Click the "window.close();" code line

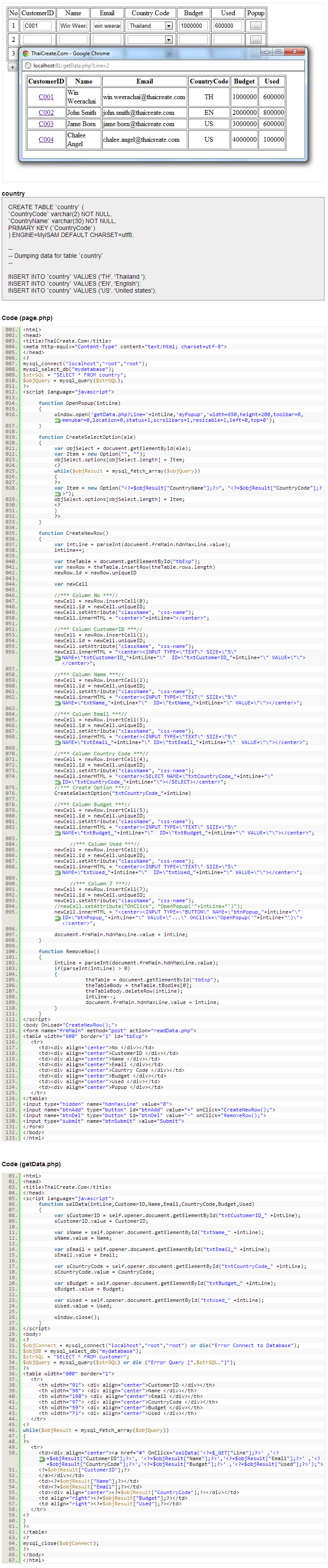77,1317
